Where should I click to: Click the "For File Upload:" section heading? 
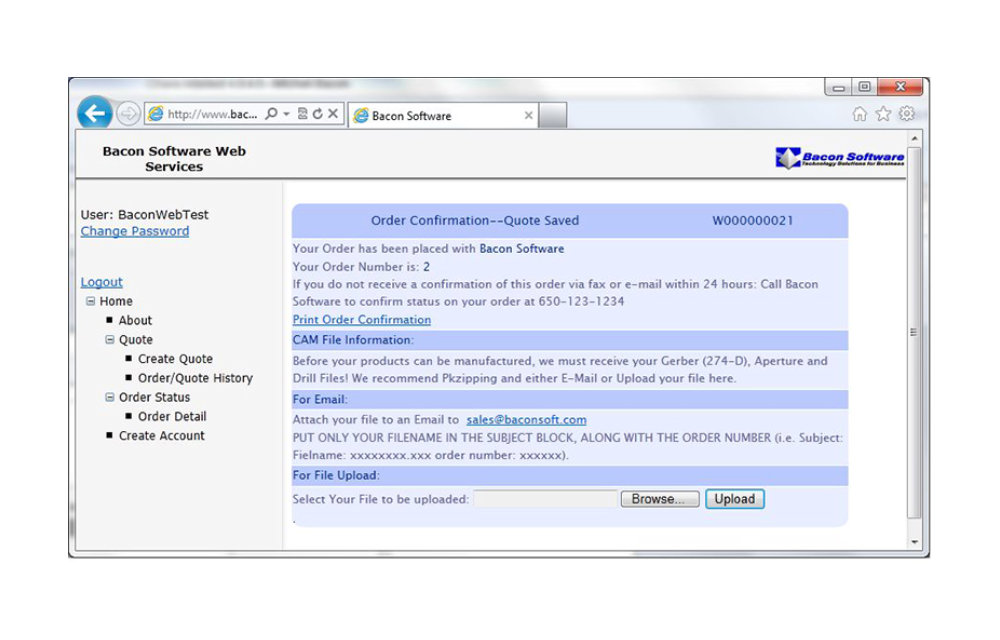tap(336, 476)
